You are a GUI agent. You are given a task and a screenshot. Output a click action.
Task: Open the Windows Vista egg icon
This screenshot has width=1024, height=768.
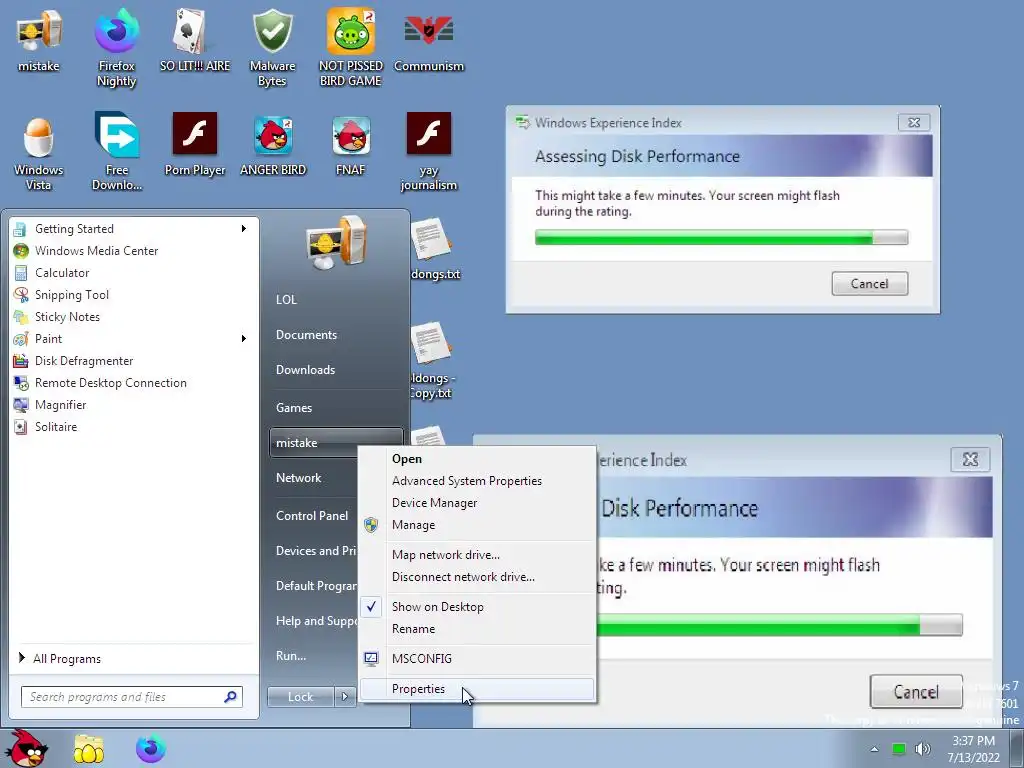39,152
